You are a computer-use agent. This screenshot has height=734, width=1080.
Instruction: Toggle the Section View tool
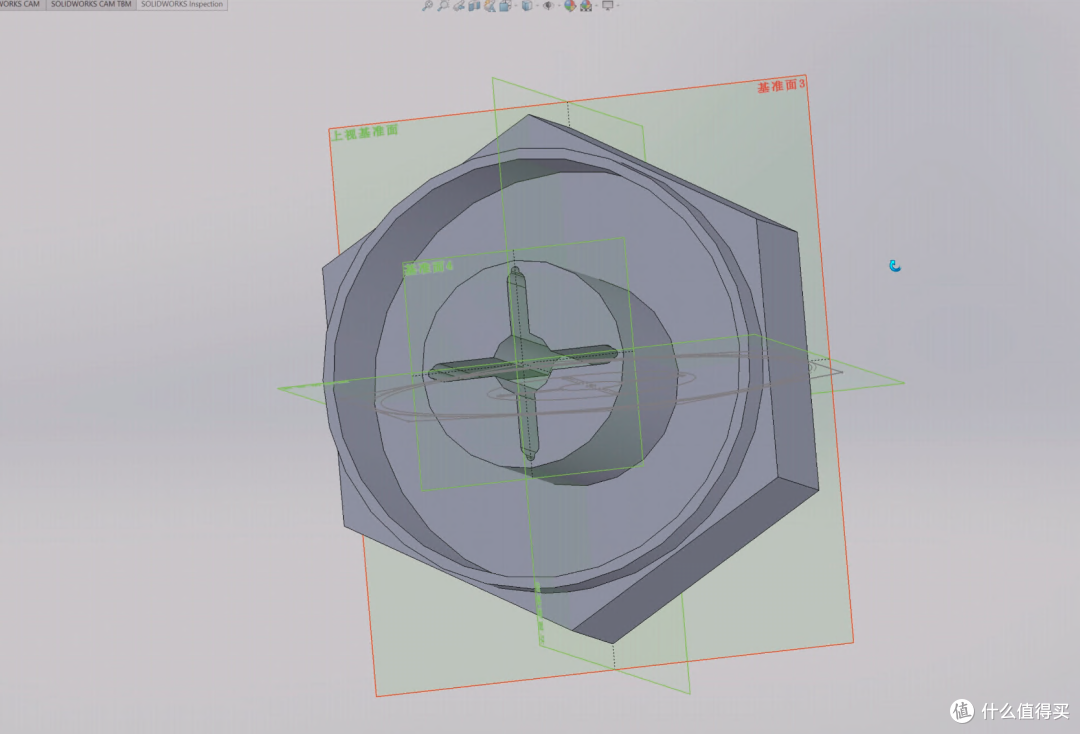coord(474,6)
